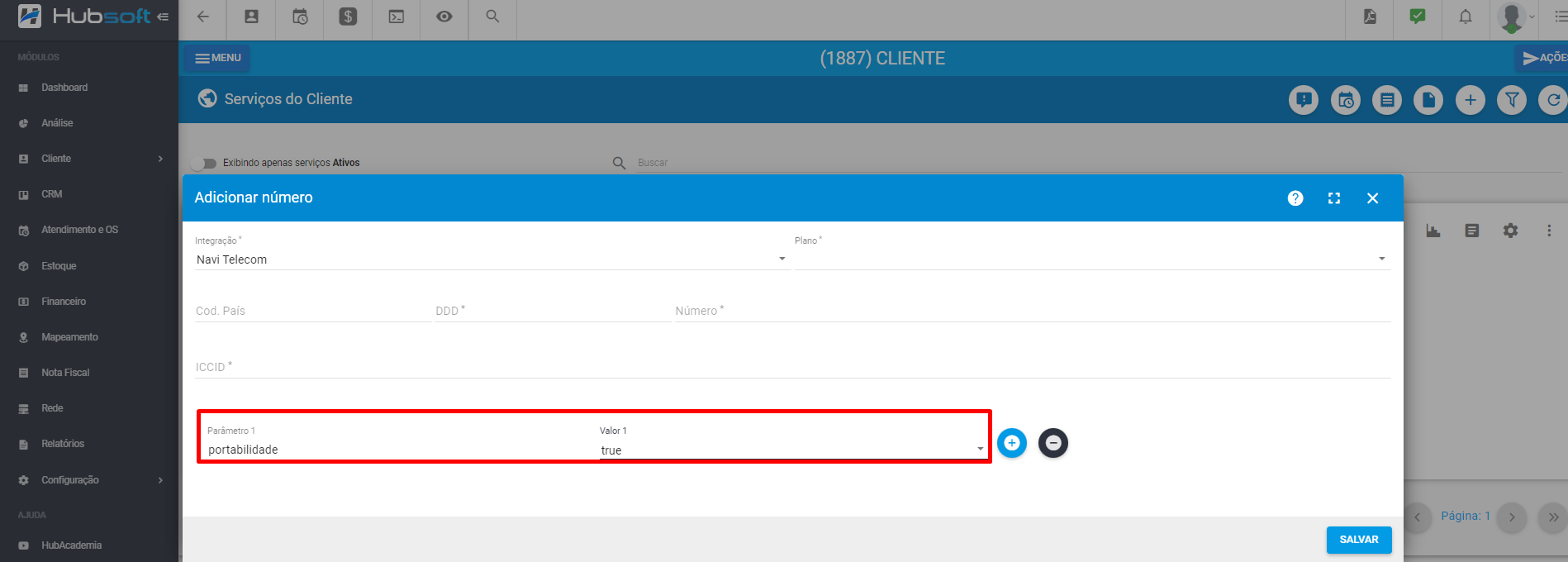1568x562 pixels.
Task: Go back using the top-bar left arrow
Action: tap(203, 17)
